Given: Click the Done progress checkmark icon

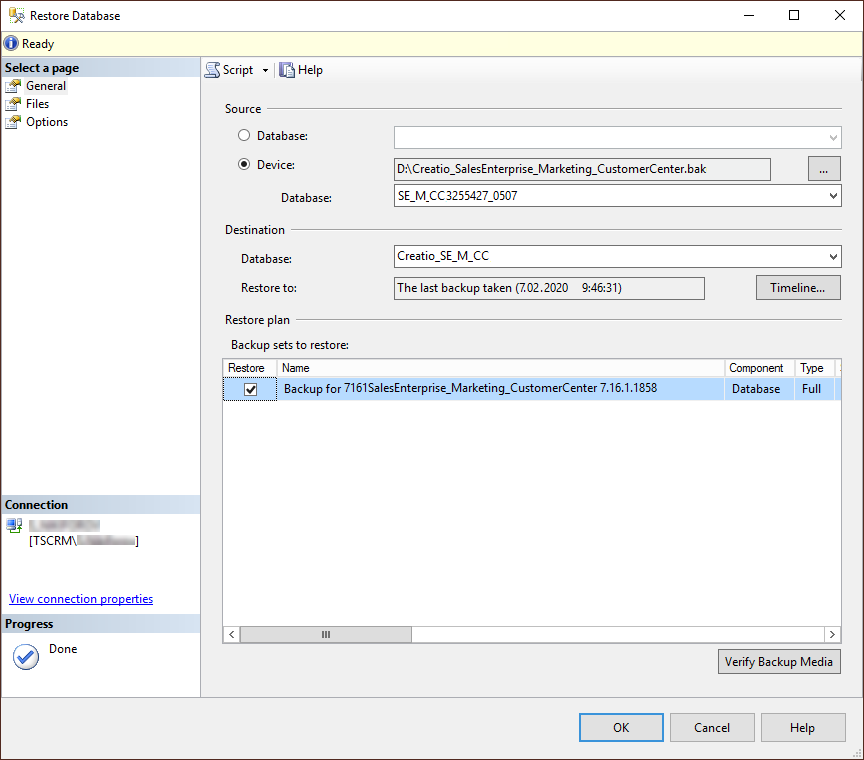Looking at the screenshot, I should (26, 657).
